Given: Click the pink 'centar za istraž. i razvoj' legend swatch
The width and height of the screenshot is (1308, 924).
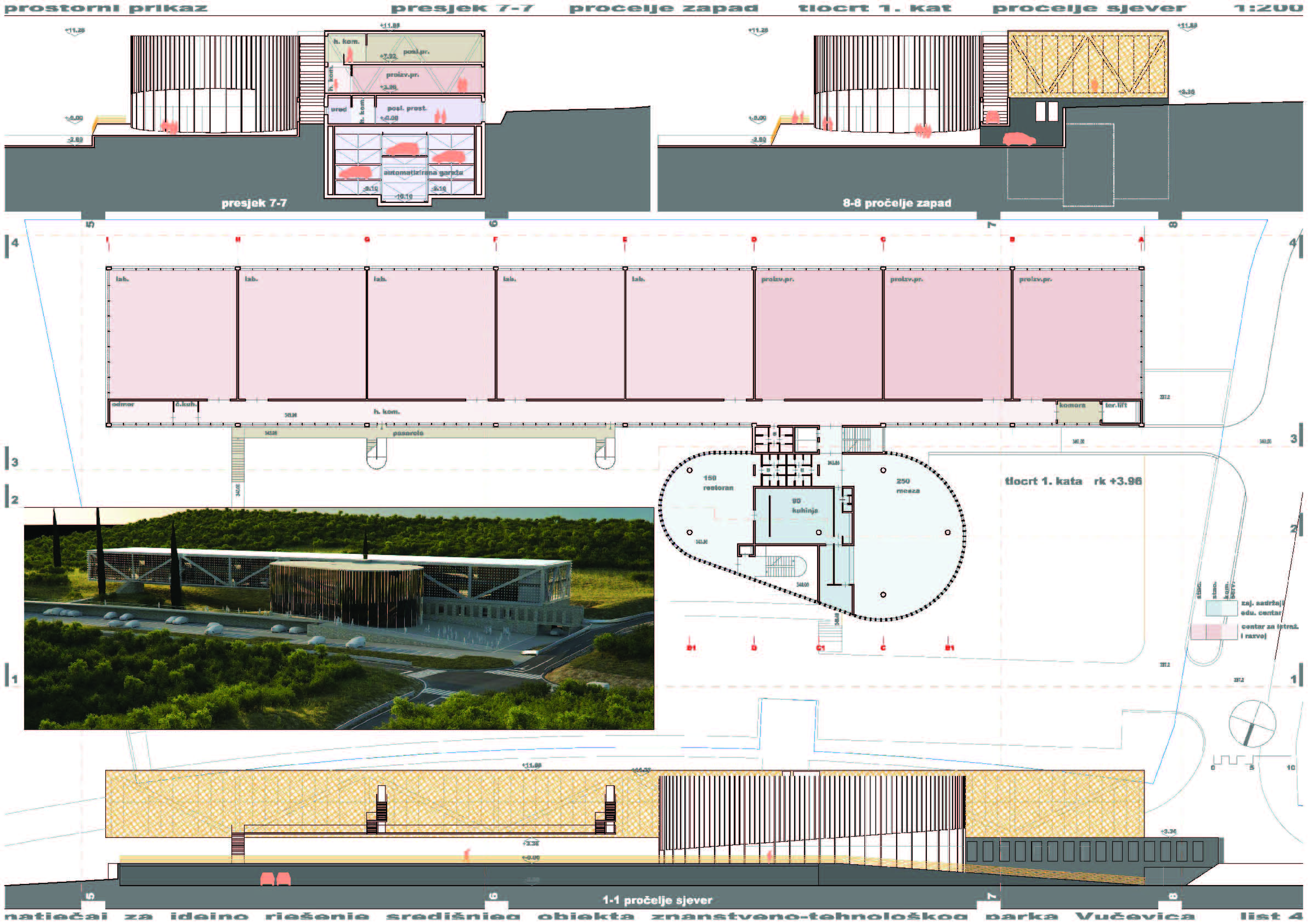Looking at the screenshot, I should pos(1214,631).
